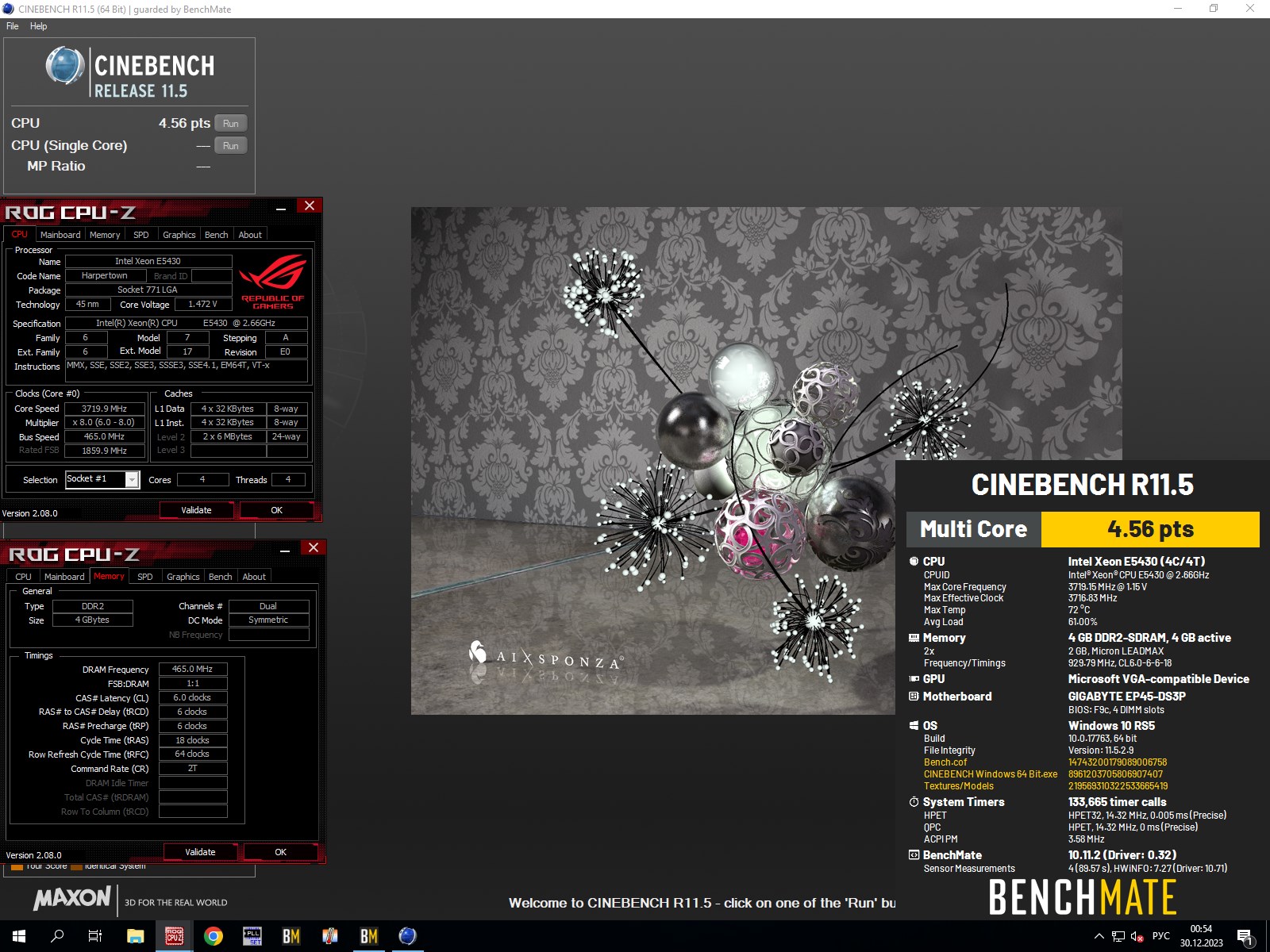The height and width of the screenshot is (952, 1270).
Task: Click the Intel Xeon E5430 name field
Action: 148,261
